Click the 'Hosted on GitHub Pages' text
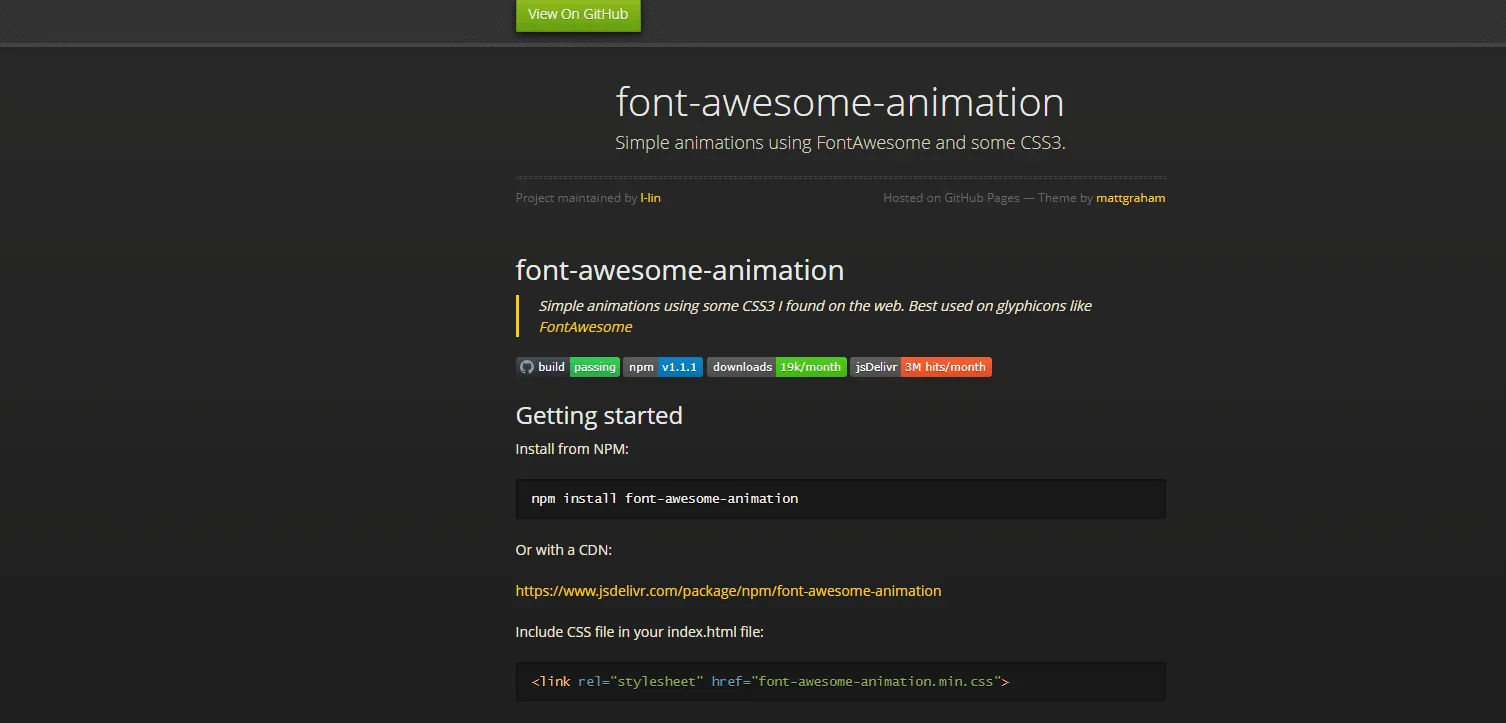Viewport: 1506px width, 723px height. click(951, 198)
